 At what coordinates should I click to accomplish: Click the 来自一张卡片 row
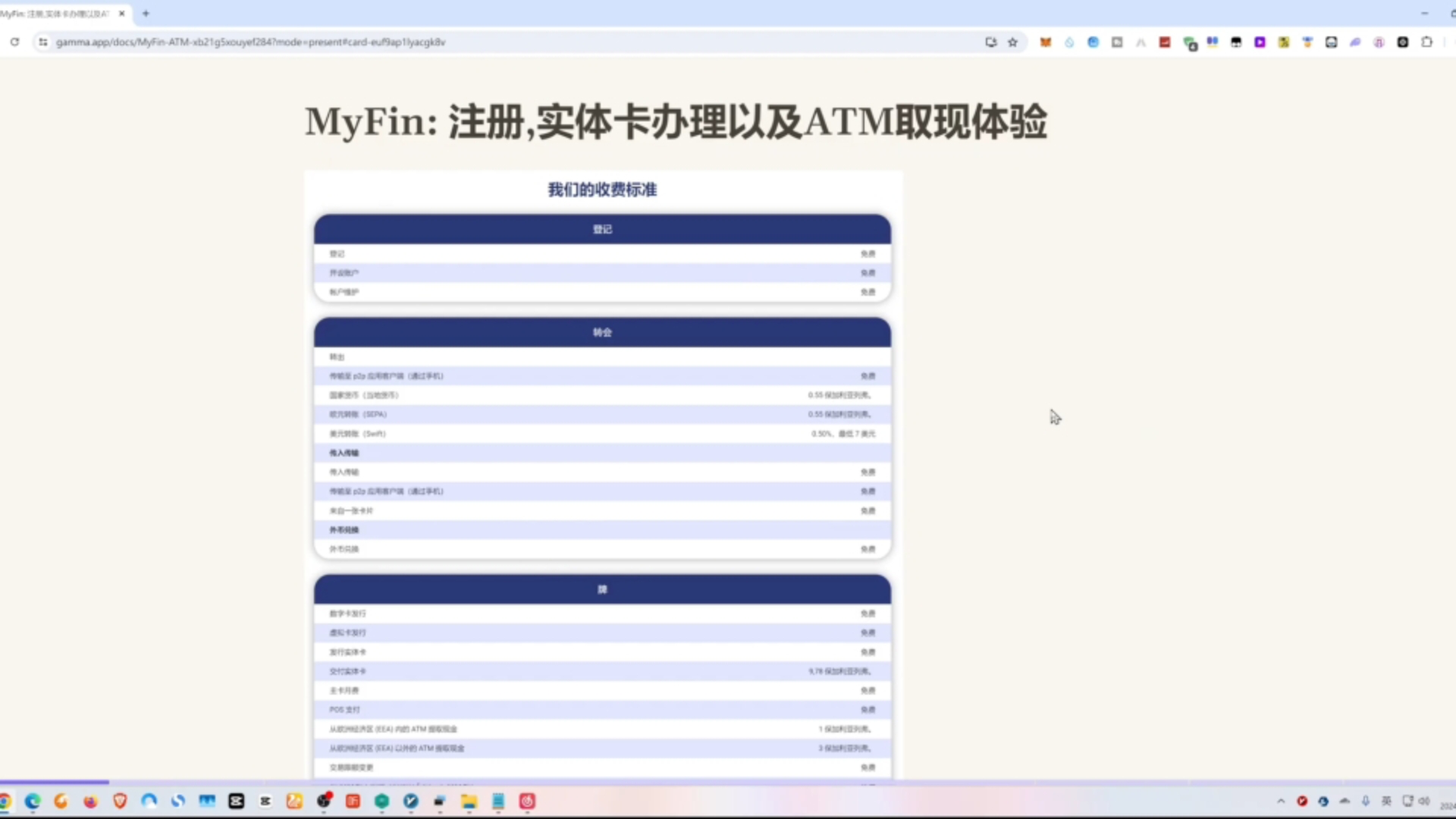(602, 510)
